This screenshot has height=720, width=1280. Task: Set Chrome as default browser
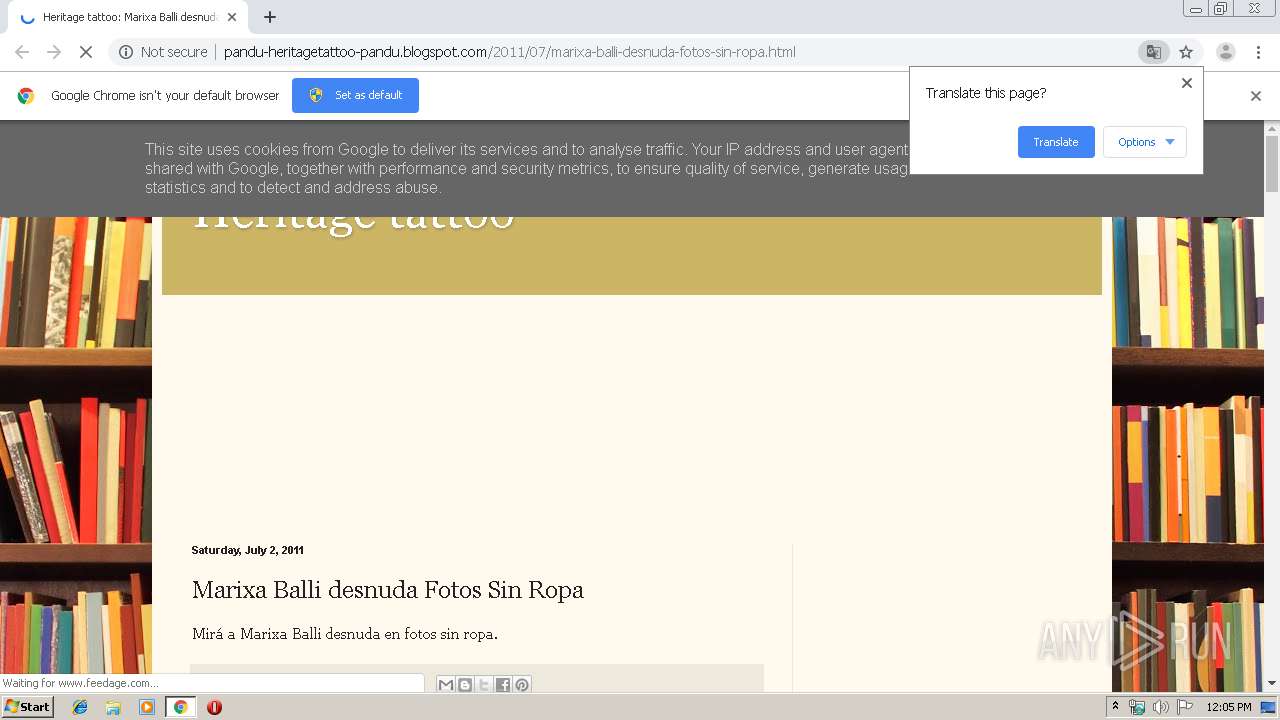[355, 95]
